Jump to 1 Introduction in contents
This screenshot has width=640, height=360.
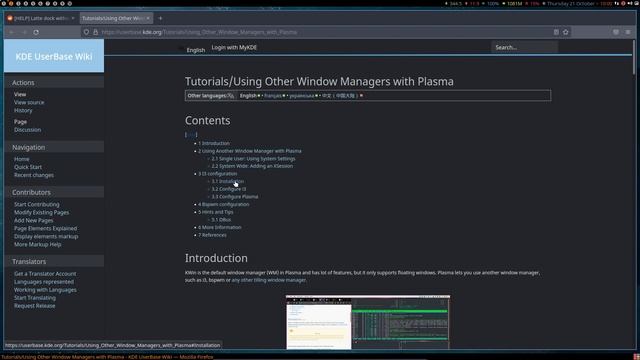(214, 143)
